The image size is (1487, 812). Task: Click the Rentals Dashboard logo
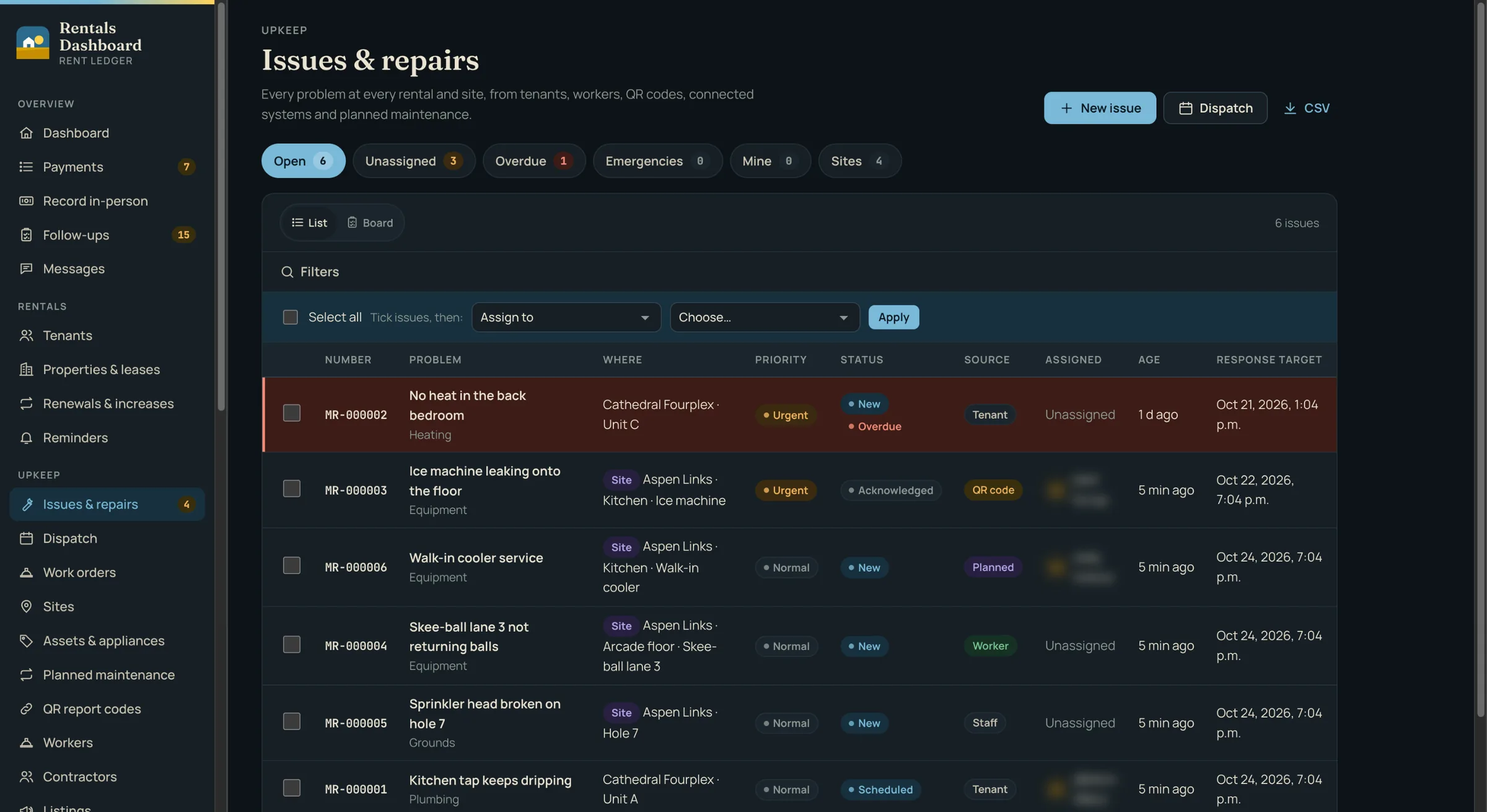(x=32, y=43)
